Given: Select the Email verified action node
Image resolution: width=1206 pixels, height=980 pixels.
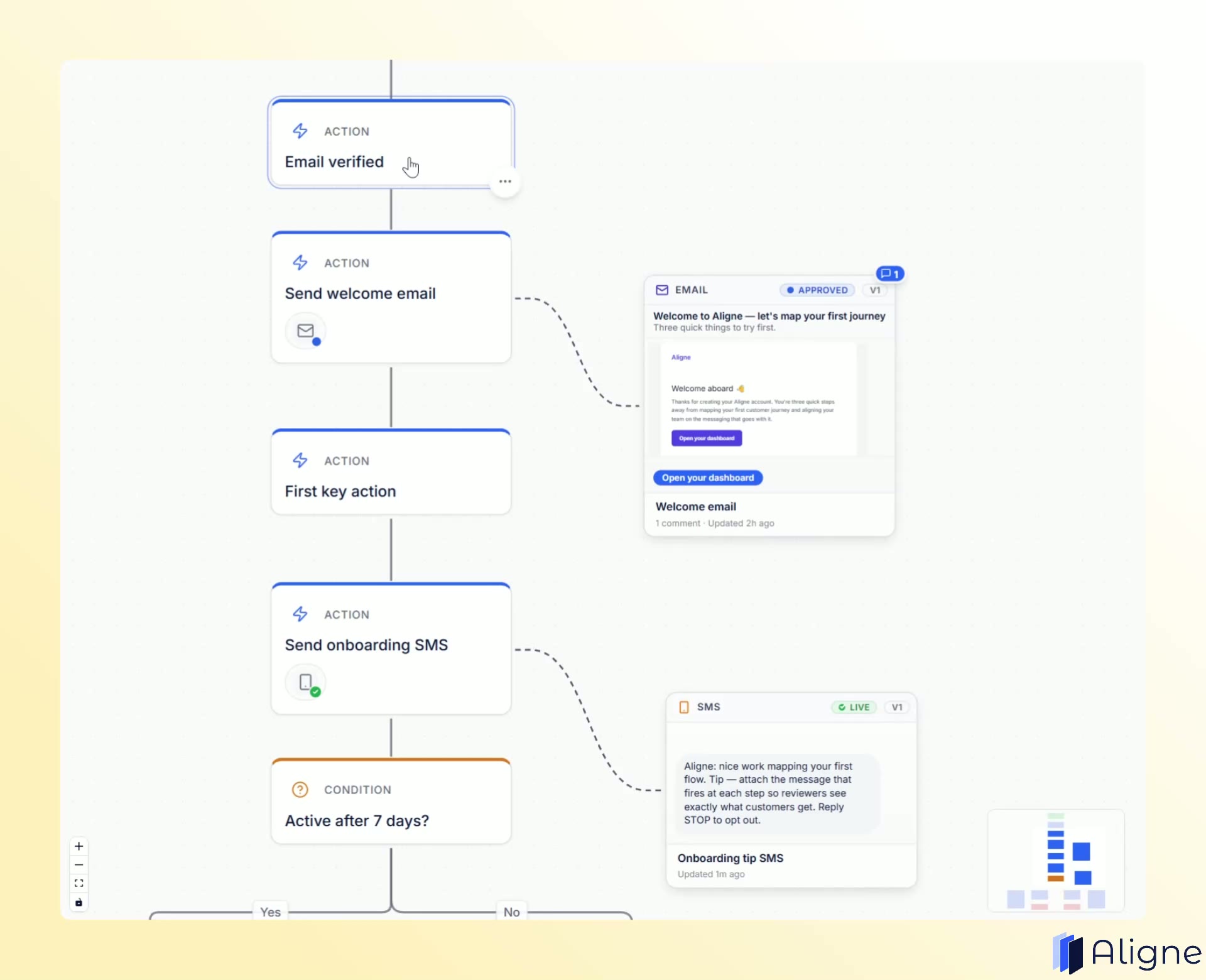Looking at the screenshot, I should (x=391, y=143).
